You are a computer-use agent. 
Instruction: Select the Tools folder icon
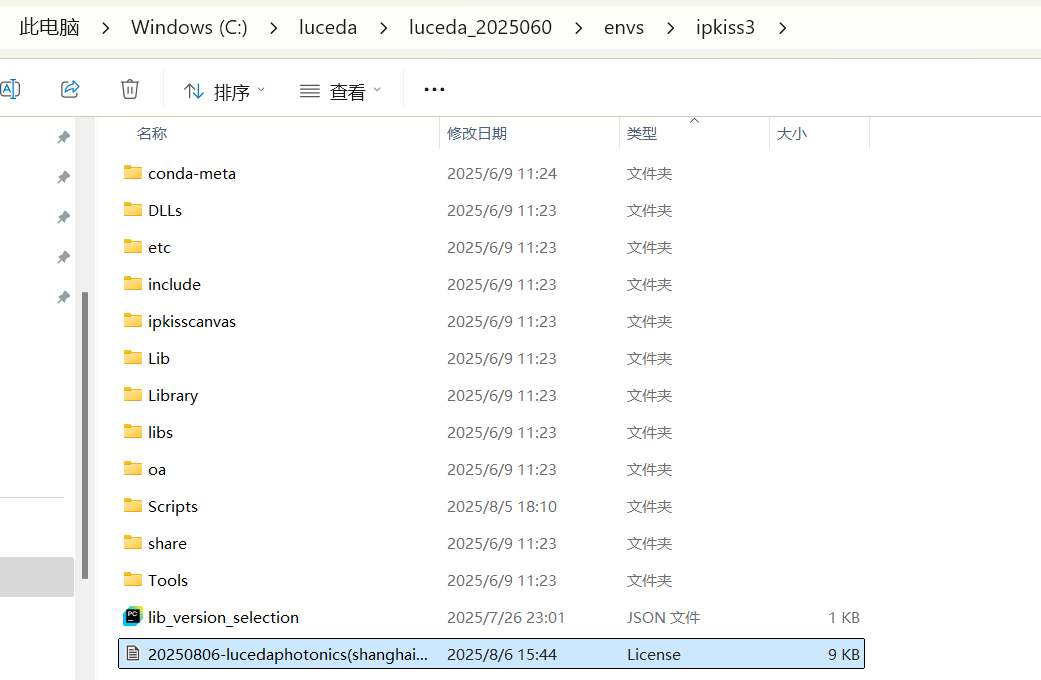point(133,580)
